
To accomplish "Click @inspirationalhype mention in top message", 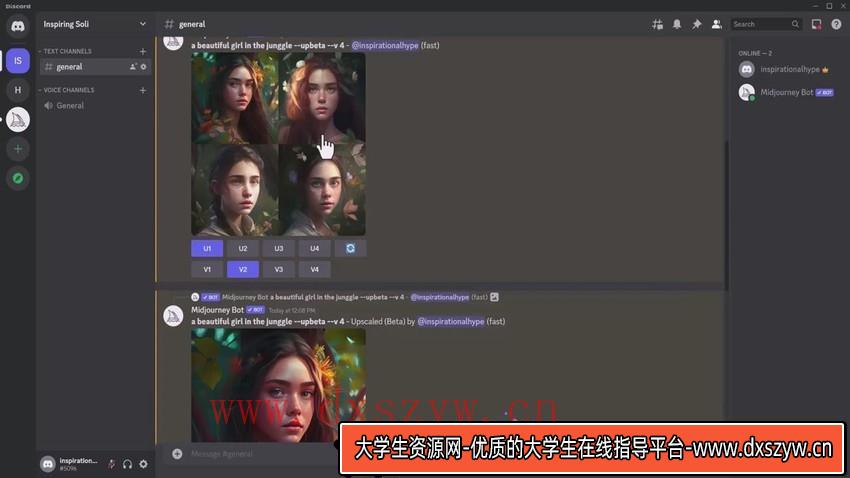I will 385,46.
